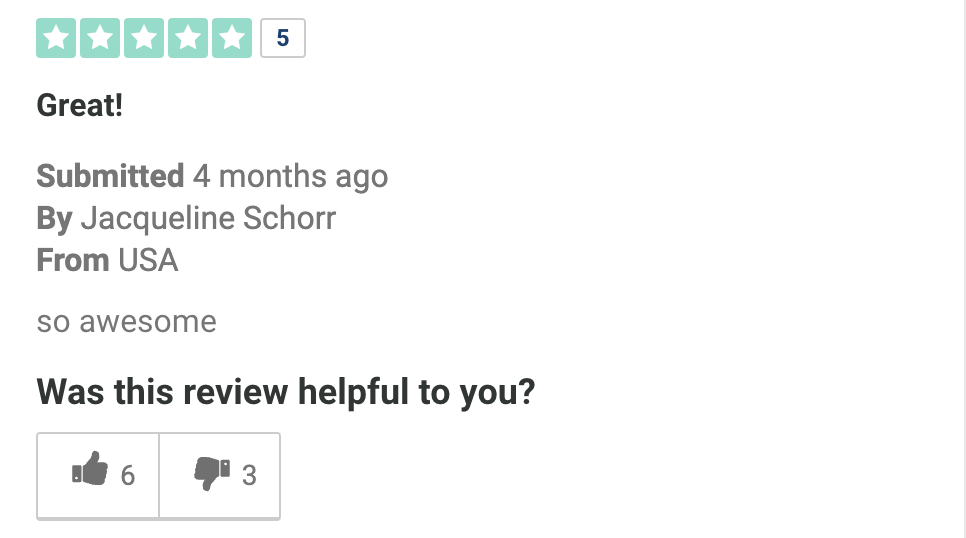This screenshot has height=538, width=966.
Task: Click the rating score box showing 5
Action: tap(283, 38)
